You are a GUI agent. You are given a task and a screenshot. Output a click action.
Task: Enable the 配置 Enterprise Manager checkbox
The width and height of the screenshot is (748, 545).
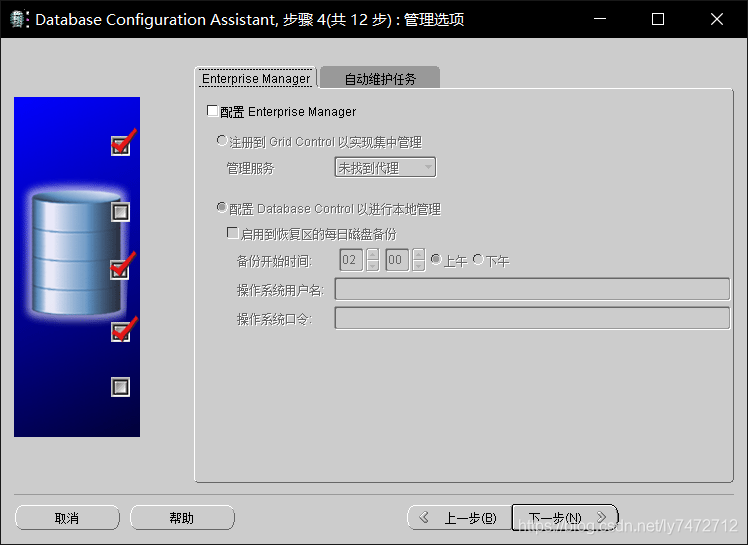[x=212, y=111]
